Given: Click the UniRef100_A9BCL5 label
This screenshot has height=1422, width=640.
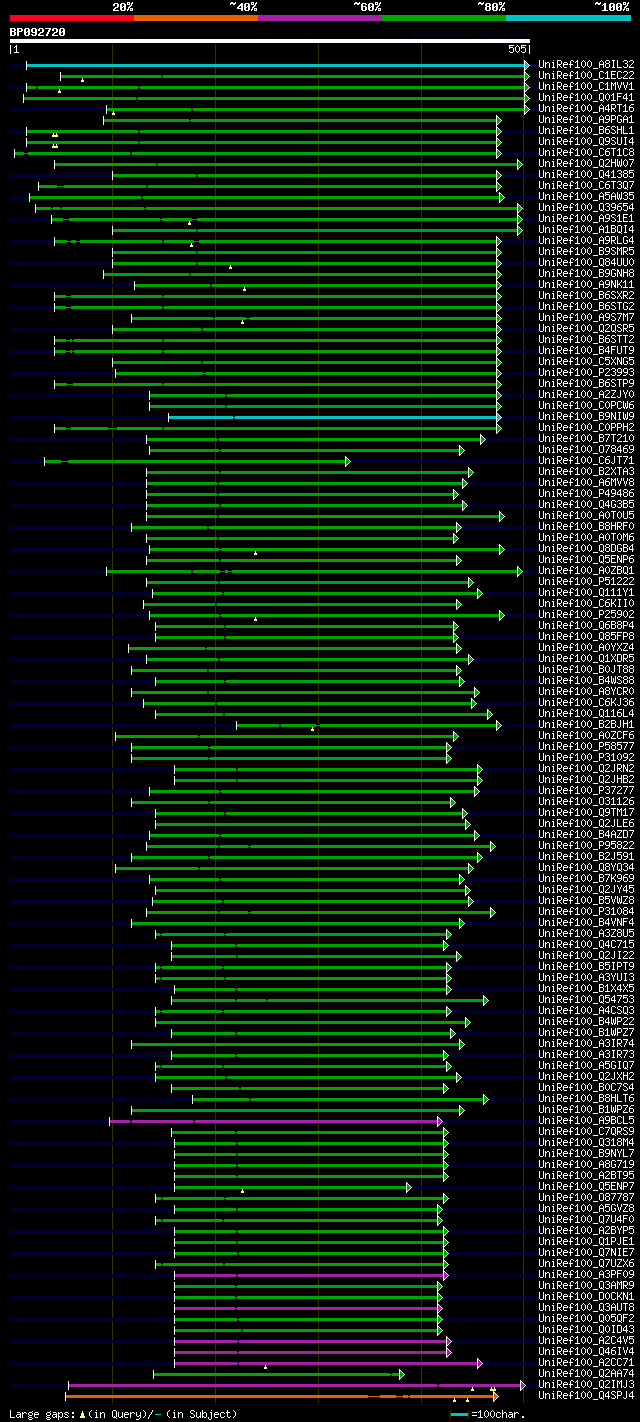Looking at the screenshot, I should [x=586, y=1121].
